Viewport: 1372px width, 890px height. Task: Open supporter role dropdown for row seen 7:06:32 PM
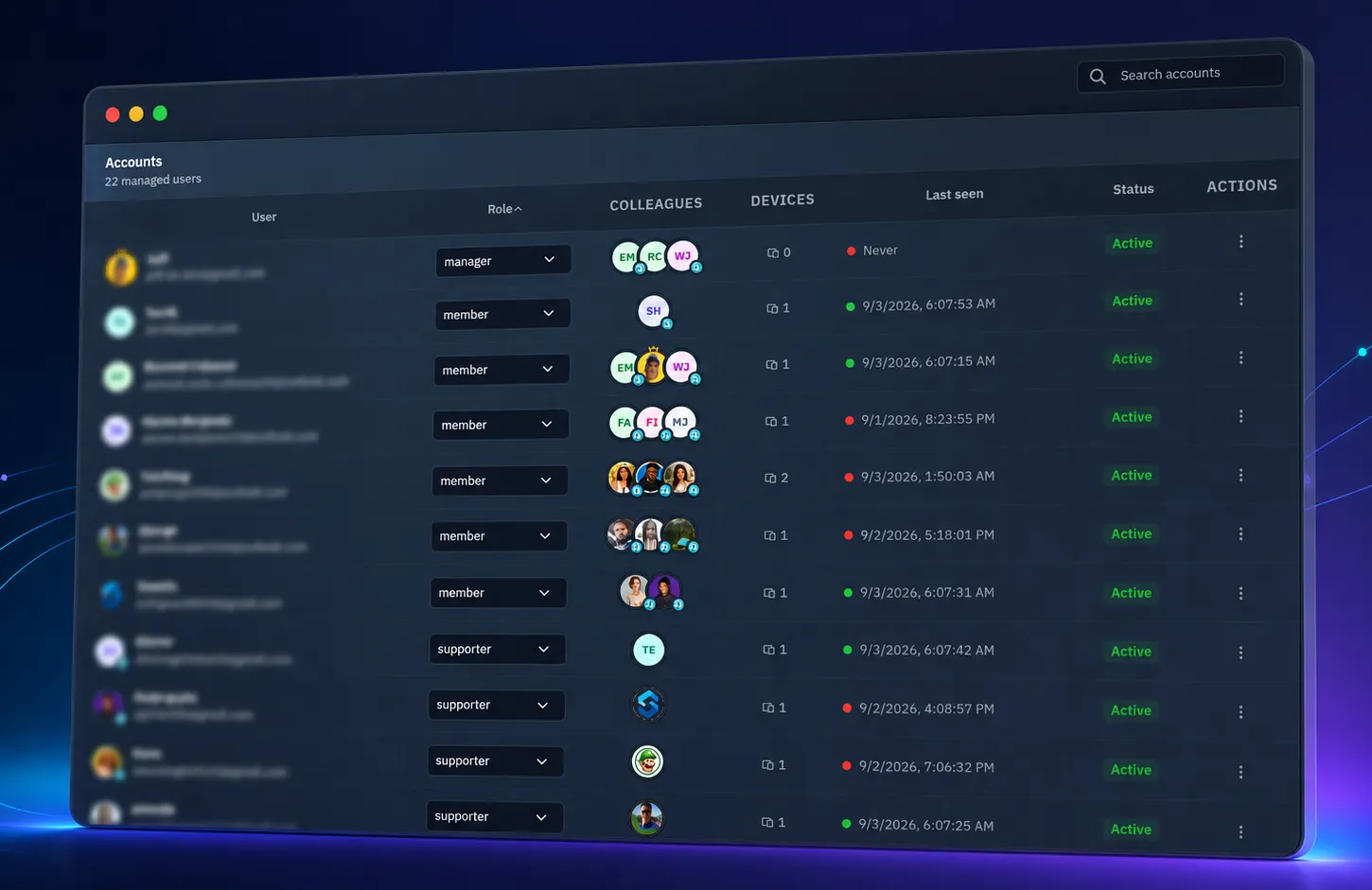pos(495,761)
